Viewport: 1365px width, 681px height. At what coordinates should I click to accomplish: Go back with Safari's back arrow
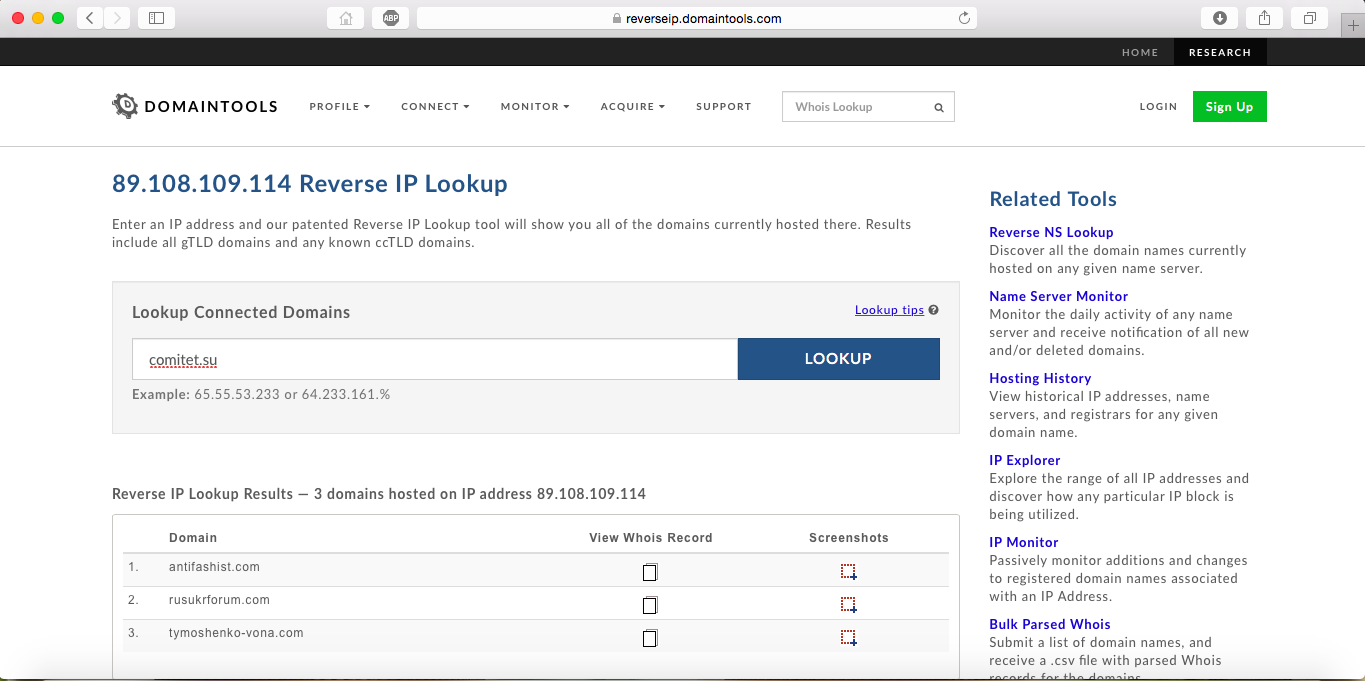point(90,18)
